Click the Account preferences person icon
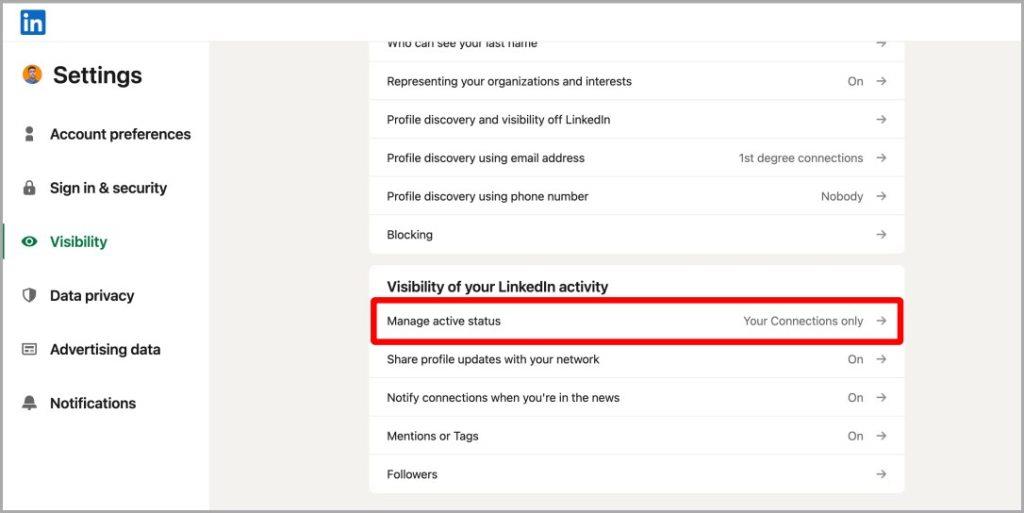This screenshot has height=513, width=1024. click(x=29, y=134)
